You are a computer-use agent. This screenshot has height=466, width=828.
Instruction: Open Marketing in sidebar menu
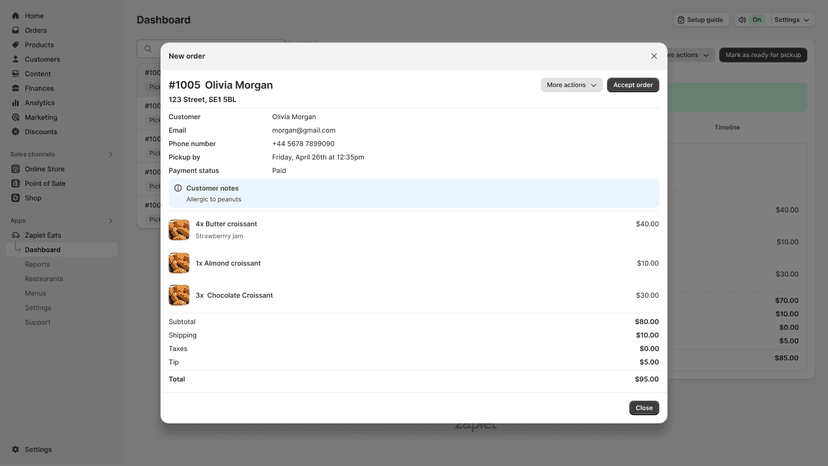pos(41,117)
